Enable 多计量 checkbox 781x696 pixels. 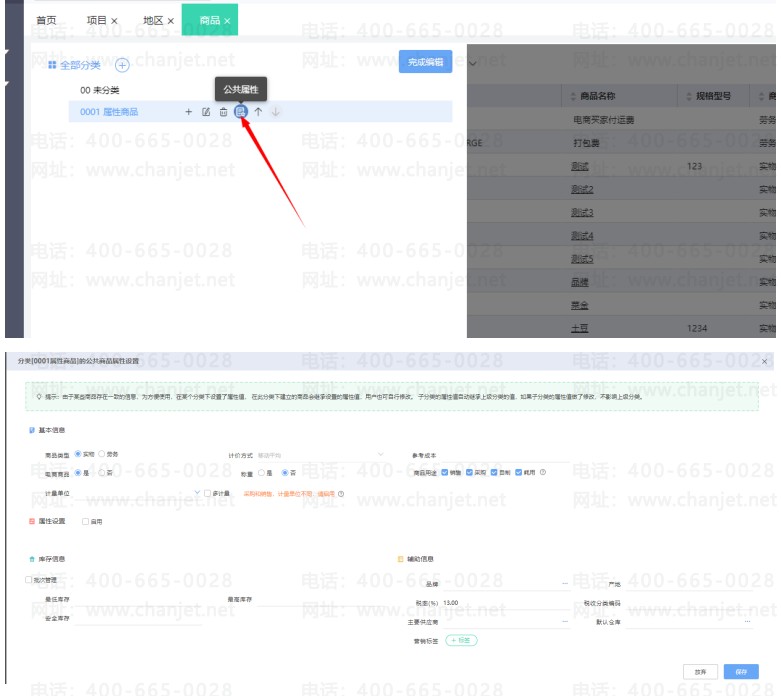pos(207,493)
